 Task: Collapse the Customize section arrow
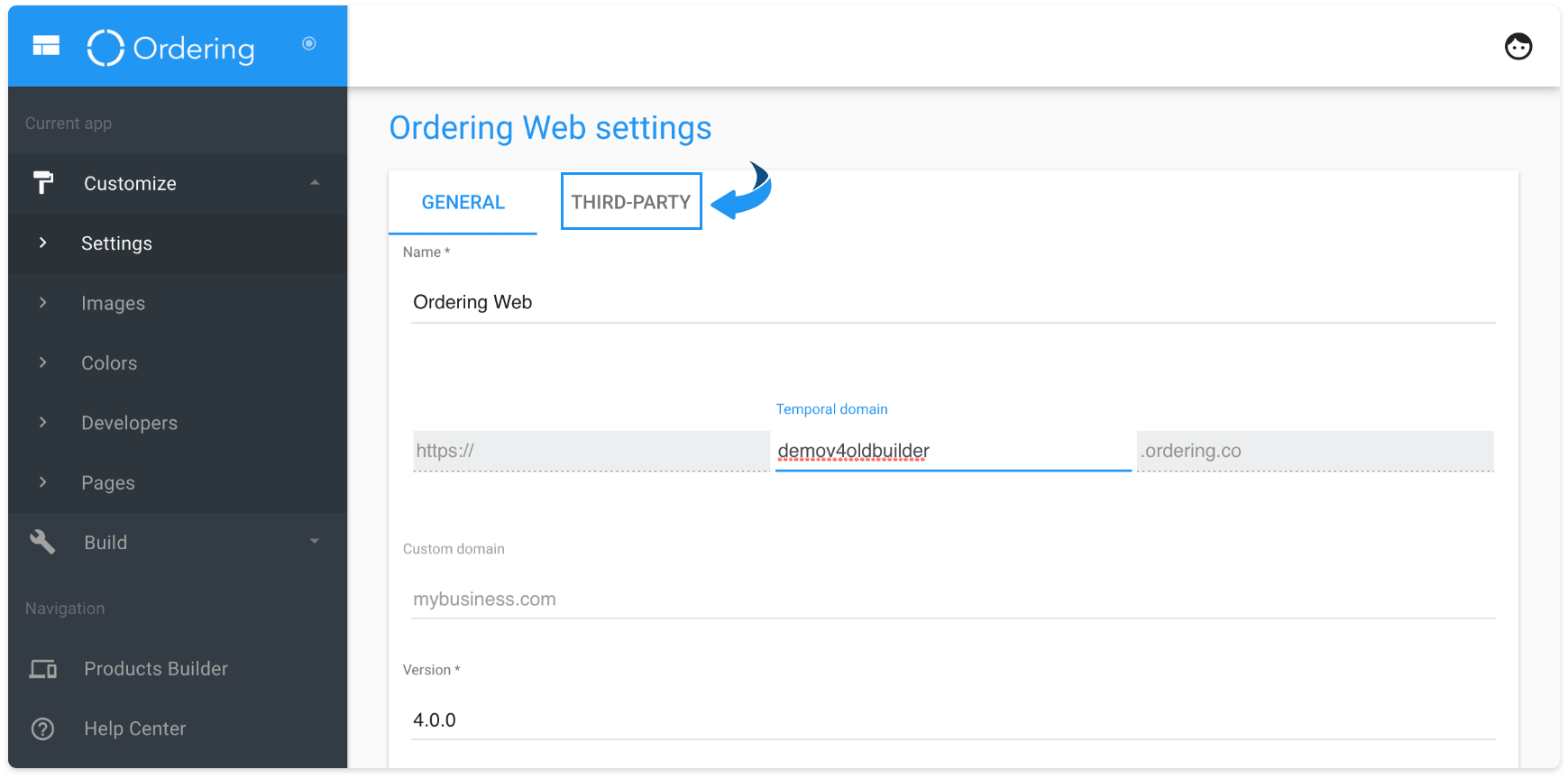[315, 183]
